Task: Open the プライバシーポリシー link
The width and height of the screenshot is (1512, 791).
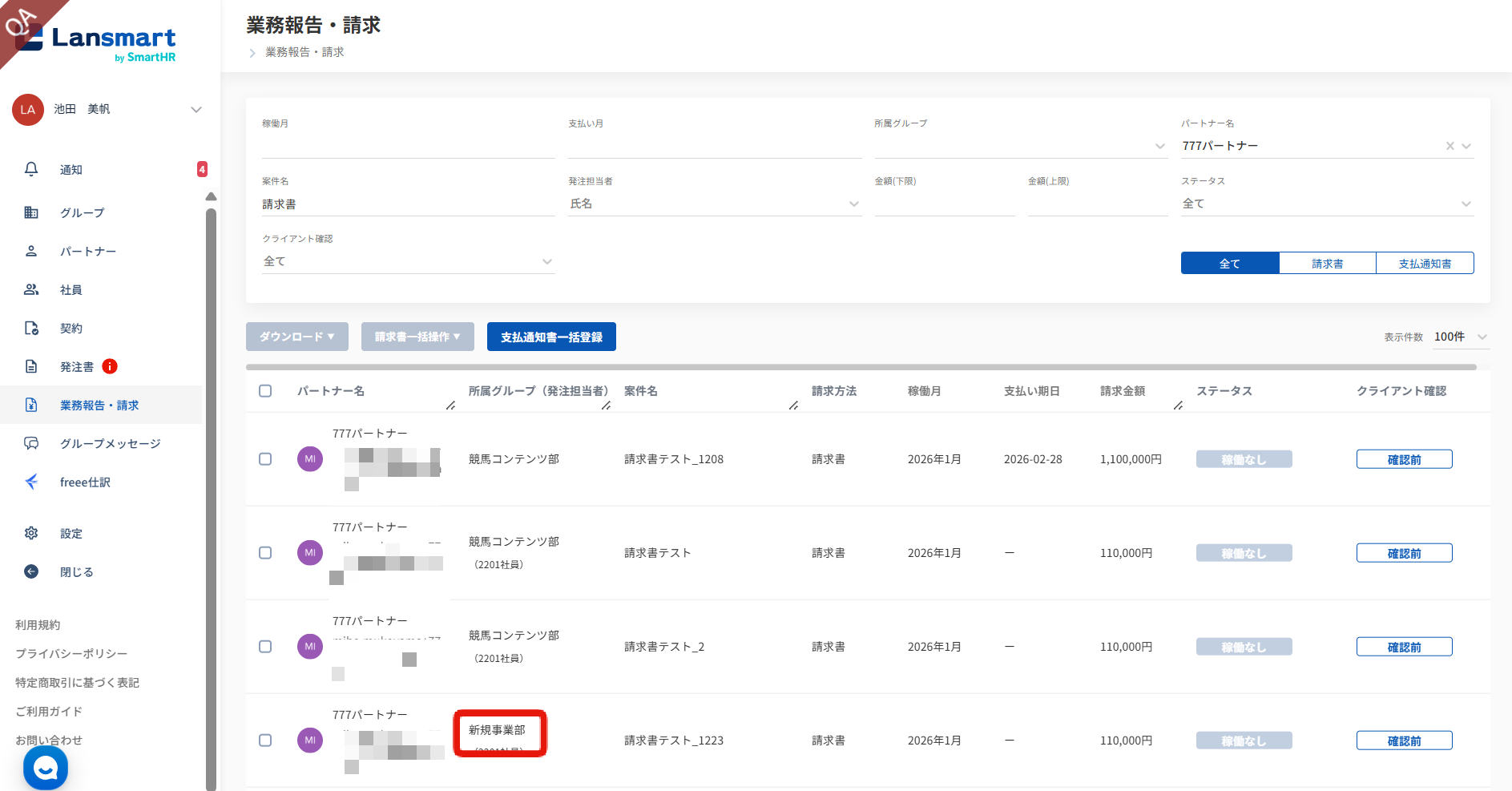Action: point(71,654)
